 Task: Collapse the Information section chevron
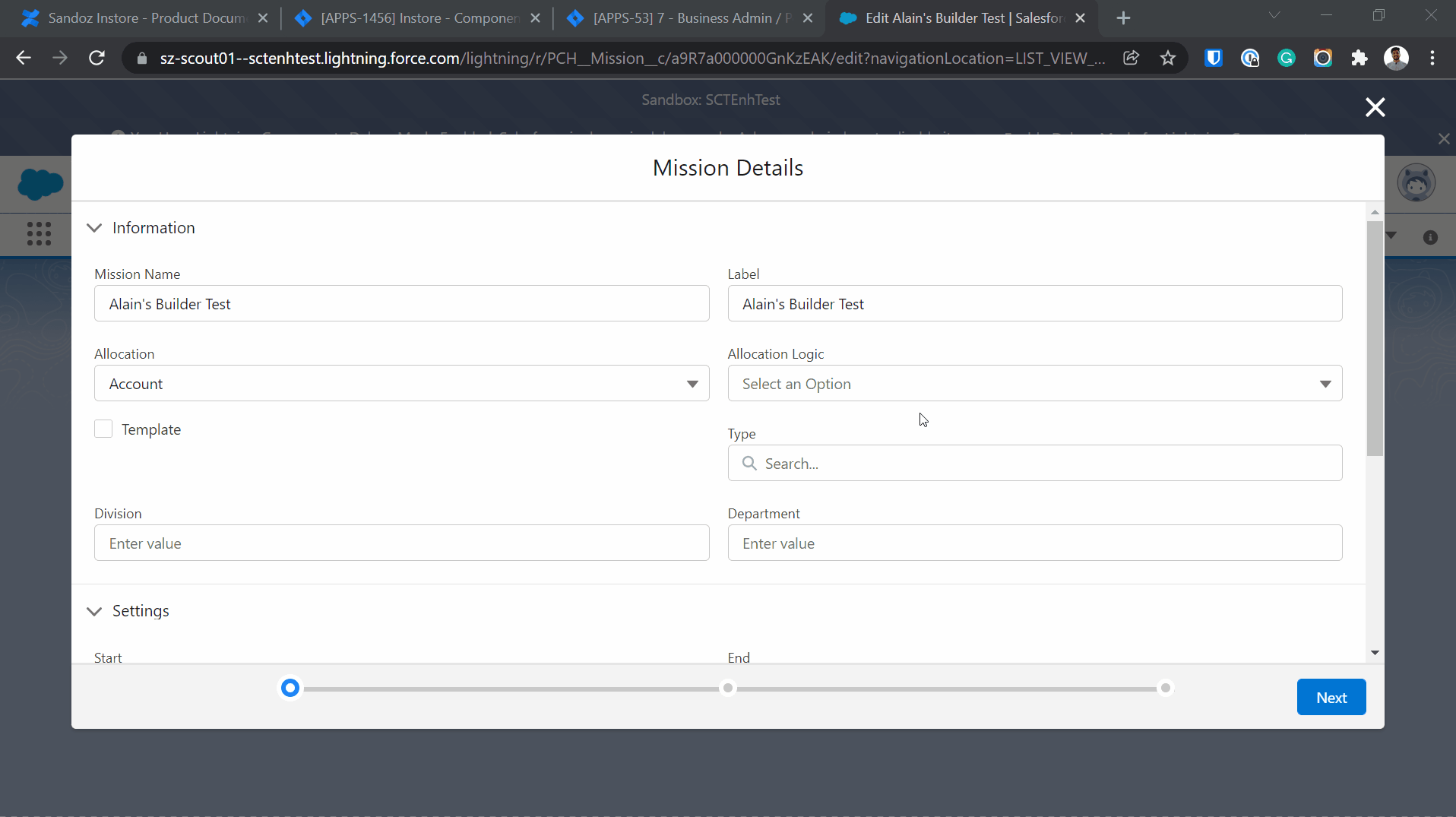pos(94,228)
